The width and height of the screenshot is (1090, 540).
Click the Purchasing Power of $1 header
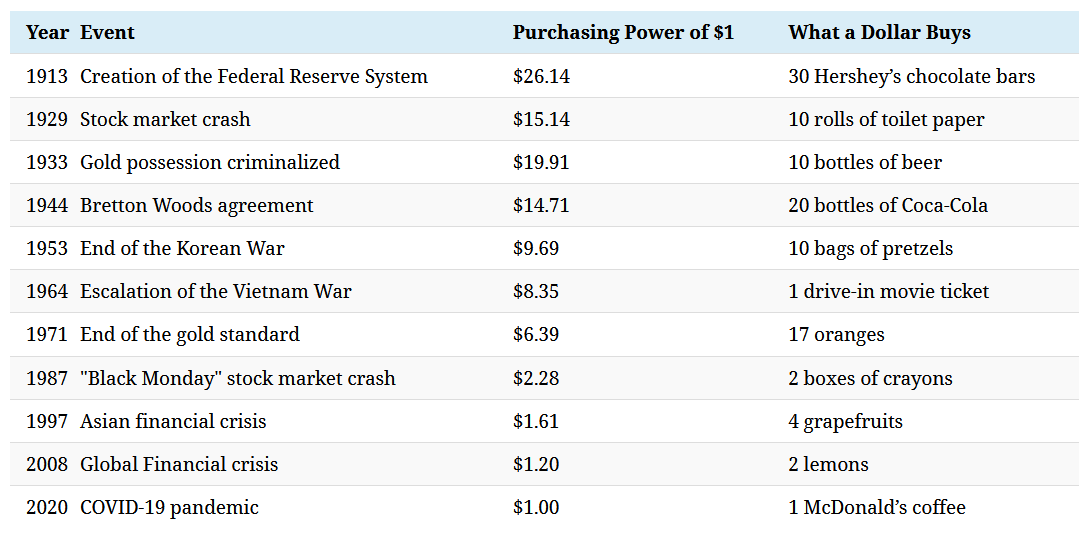click(623, 33)
